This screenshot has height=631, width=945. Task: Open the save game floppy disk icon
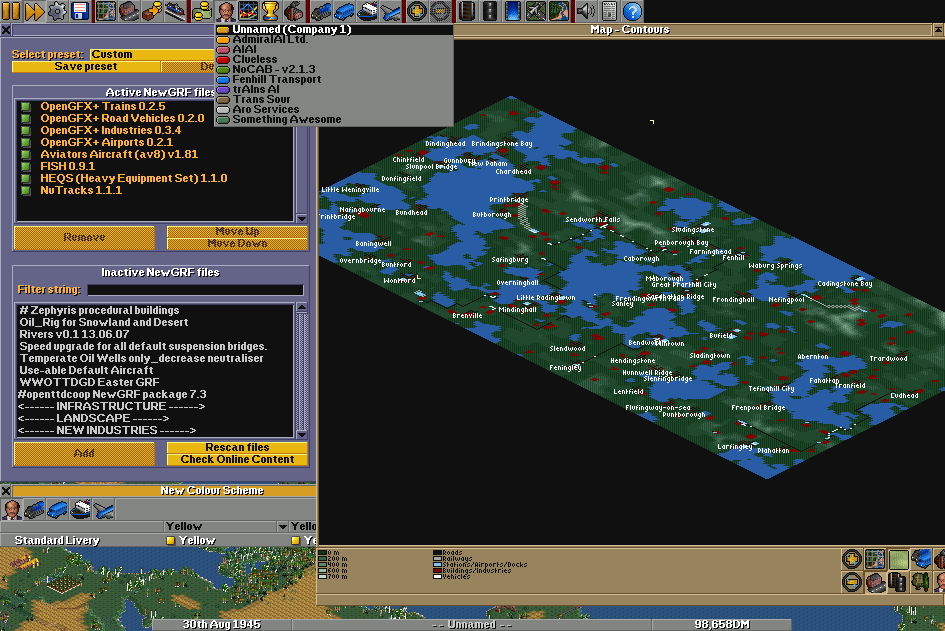(80, 11)
